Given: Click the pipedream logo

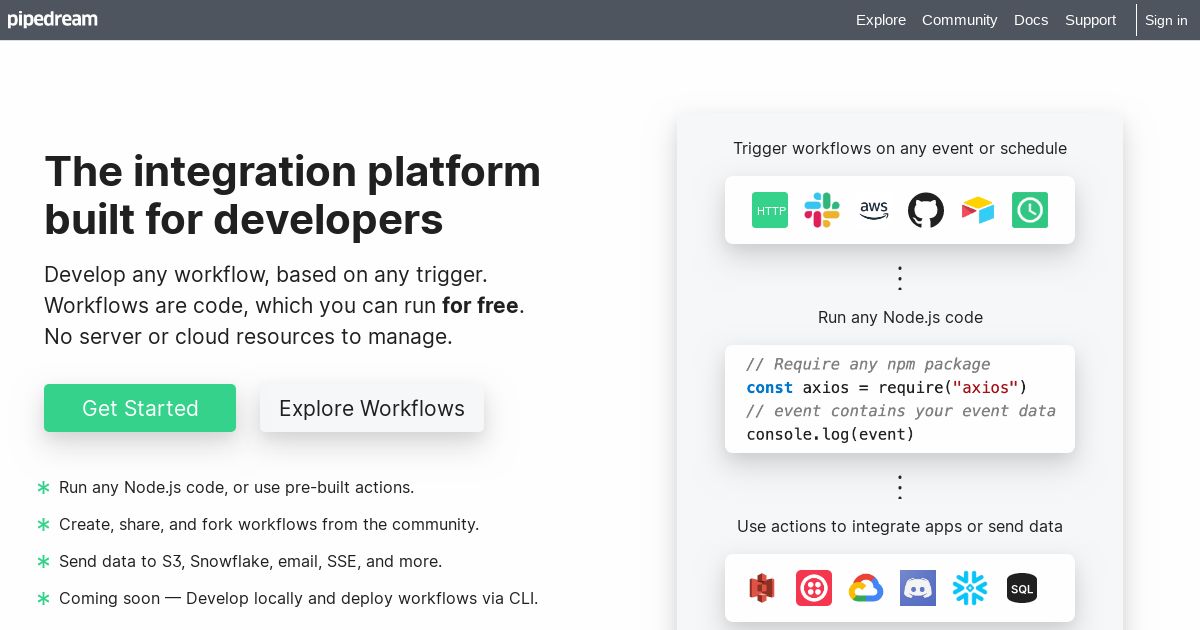Looking at the screenshot, I should point(53,20).
